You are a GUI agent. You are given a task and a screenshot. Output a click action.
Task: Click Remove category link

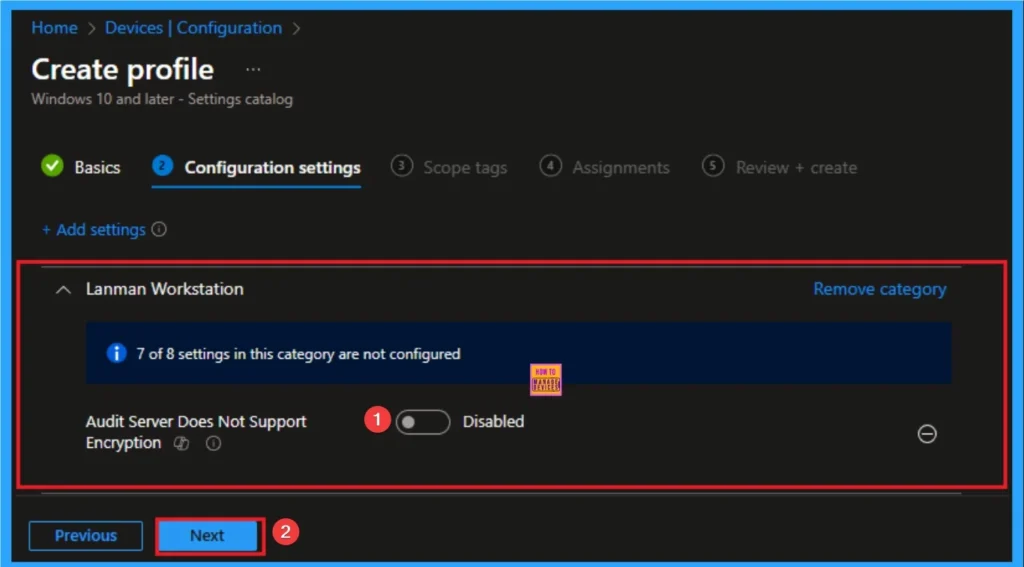pyautogui.click(x=879, y=289)
